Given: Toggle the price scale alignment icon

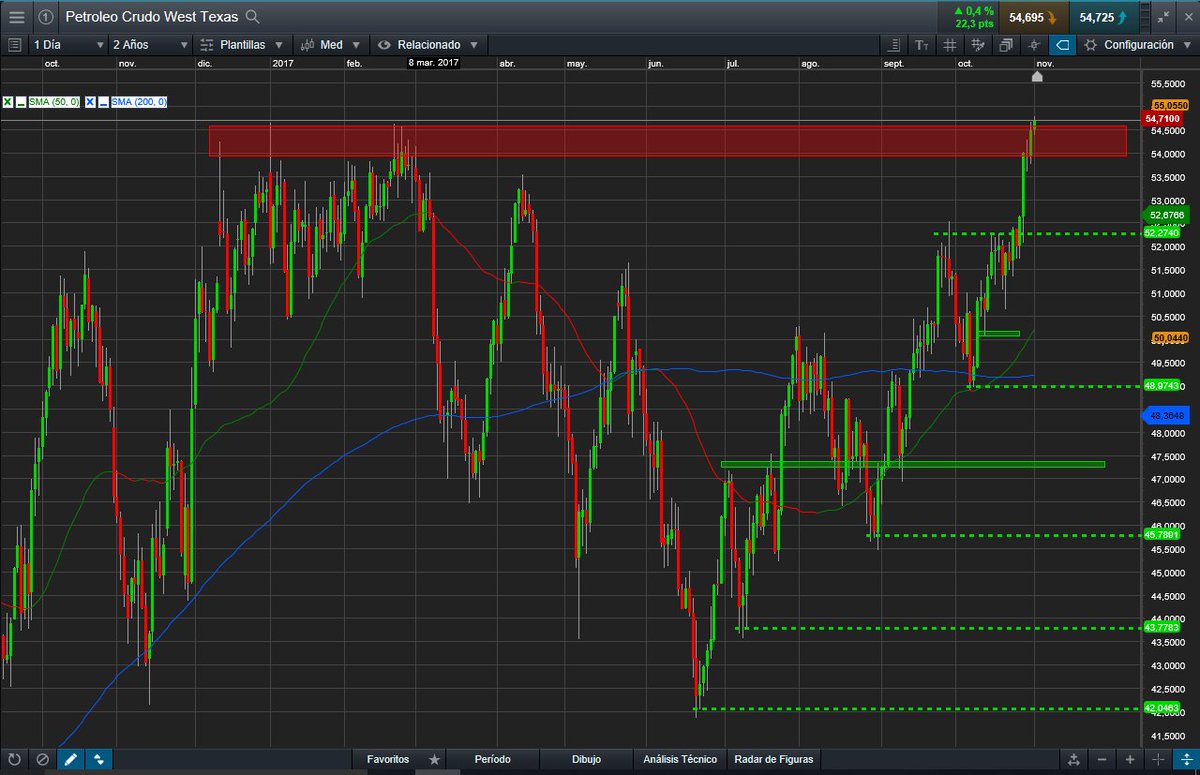Looking at the screenshot, I should (894, 45).
